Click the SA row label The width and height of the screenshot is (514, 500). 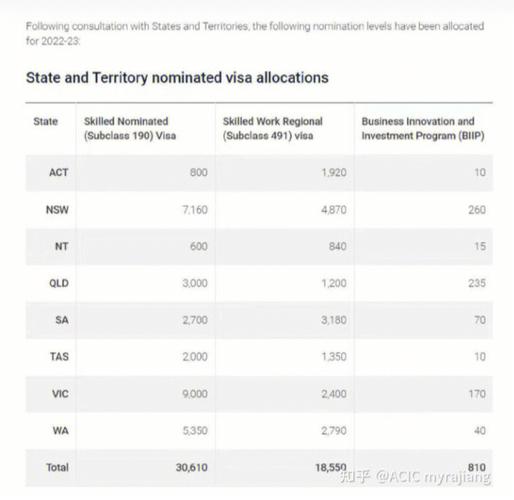pyautogui.click(x=62, y=320)
